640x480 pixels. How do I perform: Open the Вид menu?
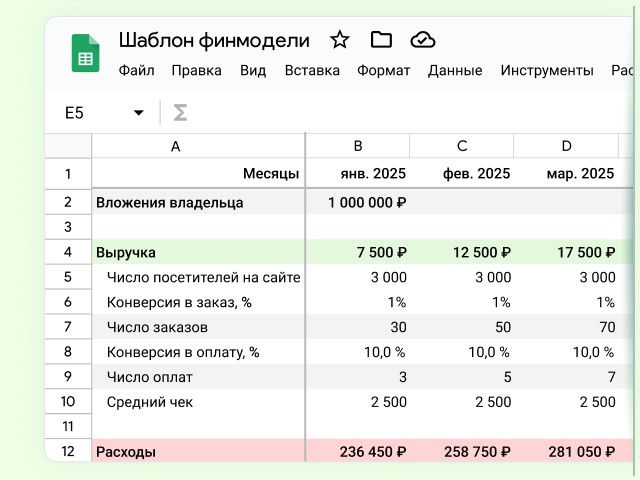(253, 70)
